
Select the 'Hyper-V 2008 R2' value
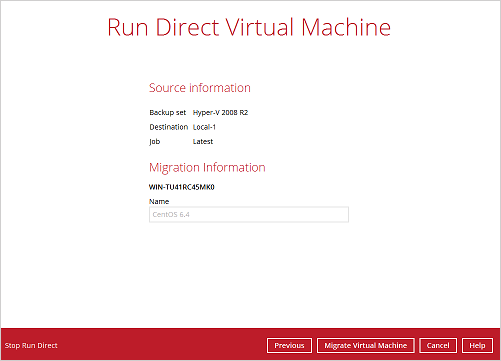220,113
